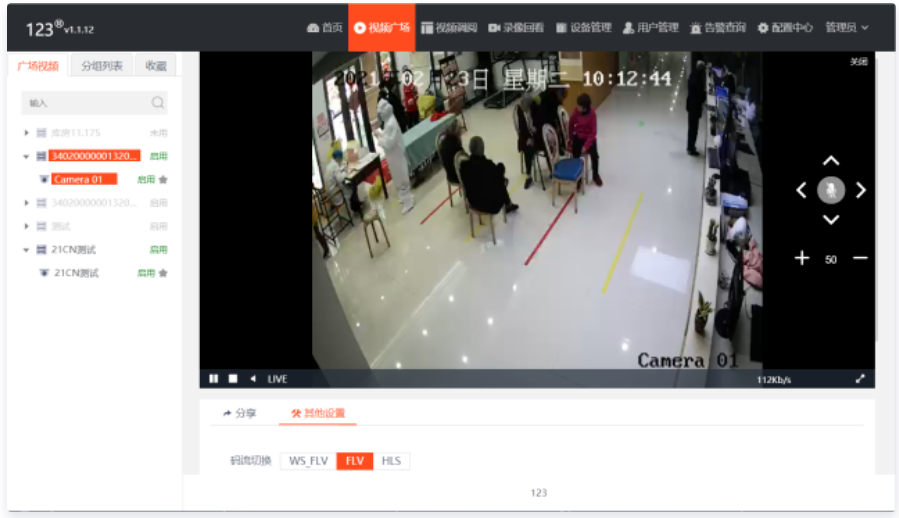Click device icon of 库房11.175

pos(41,133)
